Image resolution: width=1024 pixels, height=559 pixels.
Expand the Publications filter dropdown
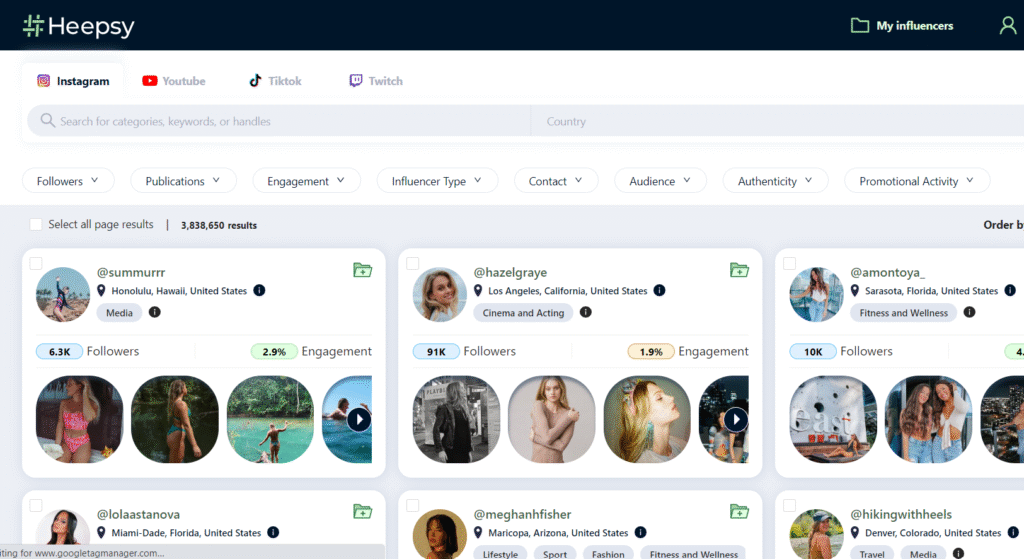click(x=183, y=181)
